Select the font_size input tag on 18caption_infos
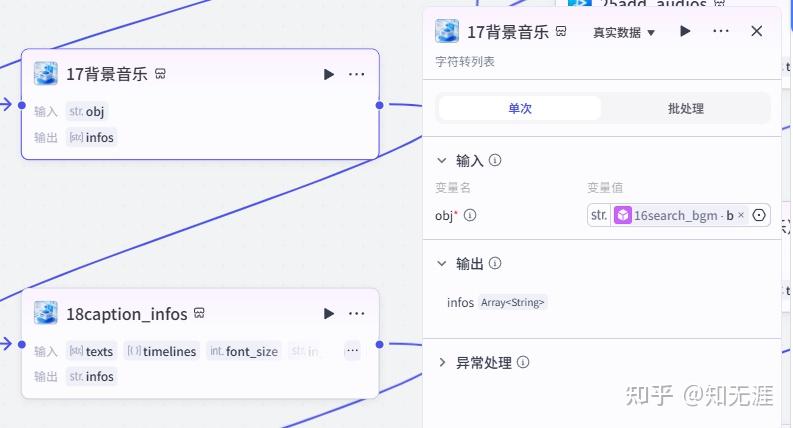Screen dimensions: 793x428 244,351
